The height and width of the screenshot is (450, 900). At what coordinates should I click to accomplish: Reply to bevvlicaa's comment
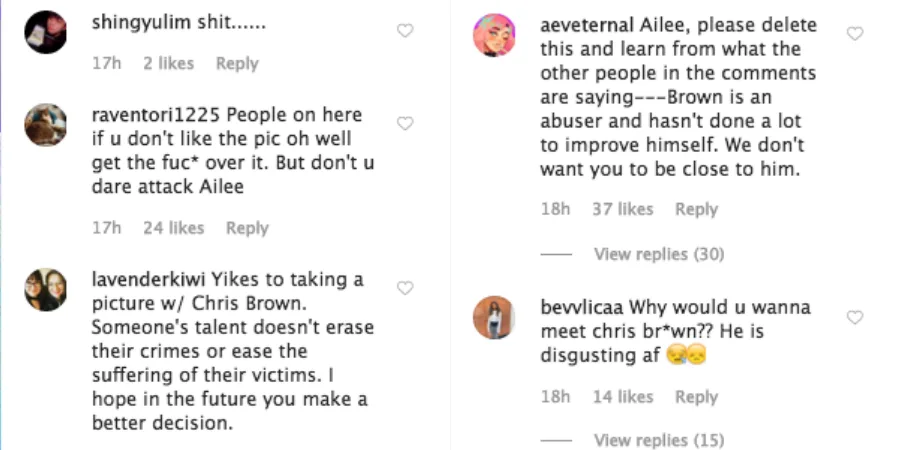pyautogui.click(x=696, y=397)
